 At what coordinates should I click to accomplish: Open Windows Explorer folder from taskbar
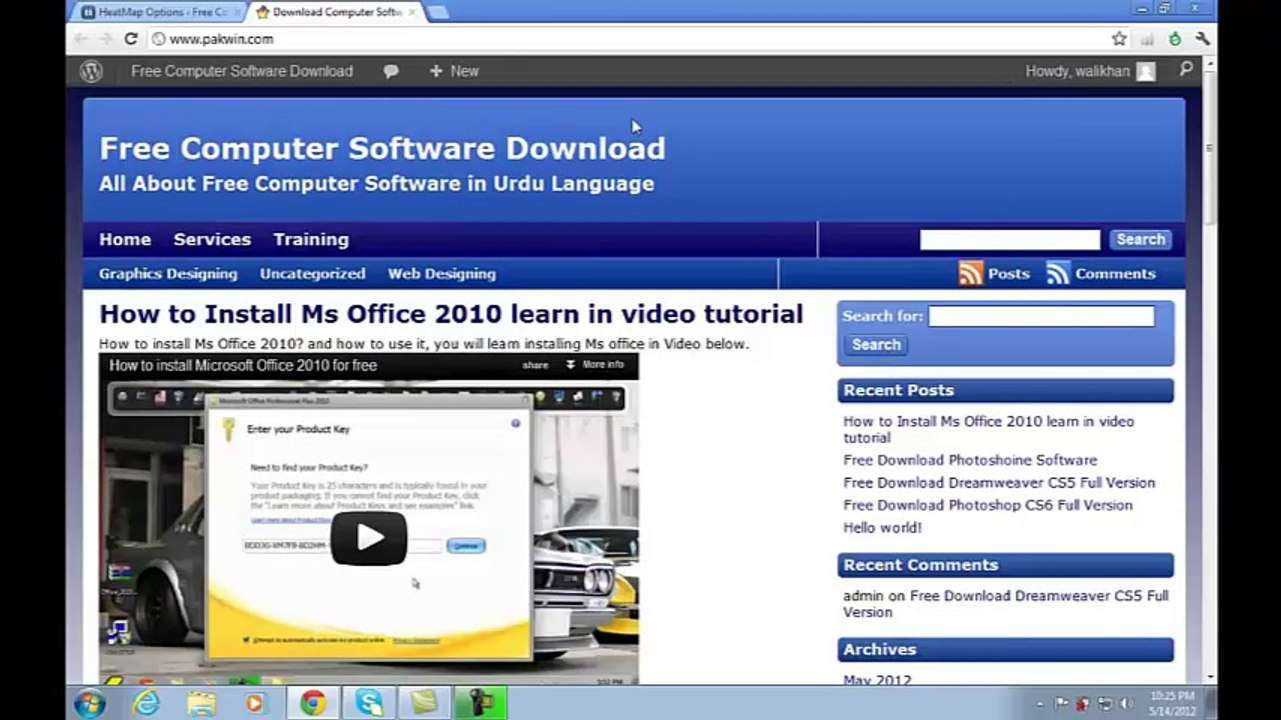pyautogui.click(x=201, y=703)
